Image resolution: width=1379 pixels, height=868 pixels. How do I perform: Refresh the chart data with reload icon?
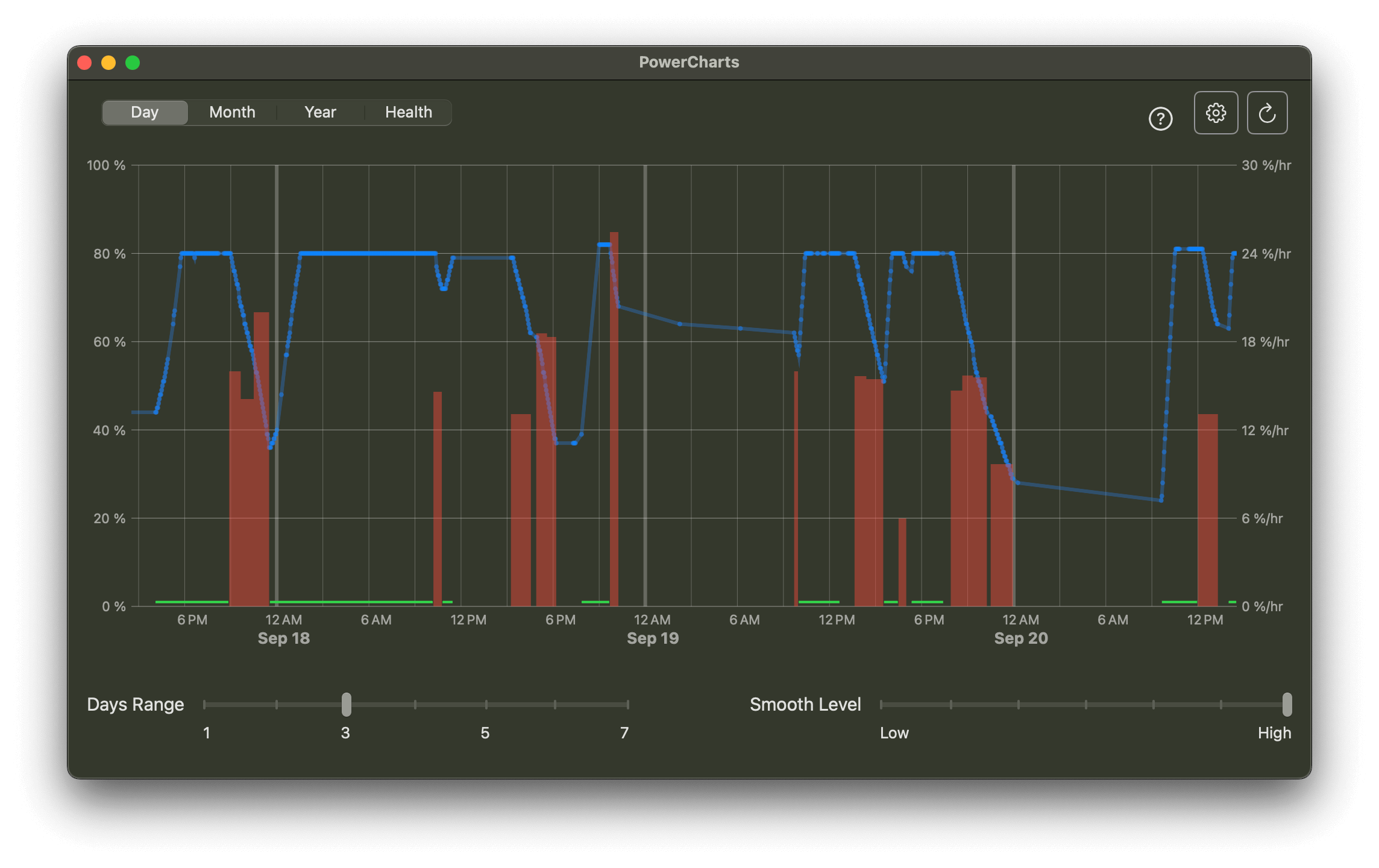coord(1267,112)
